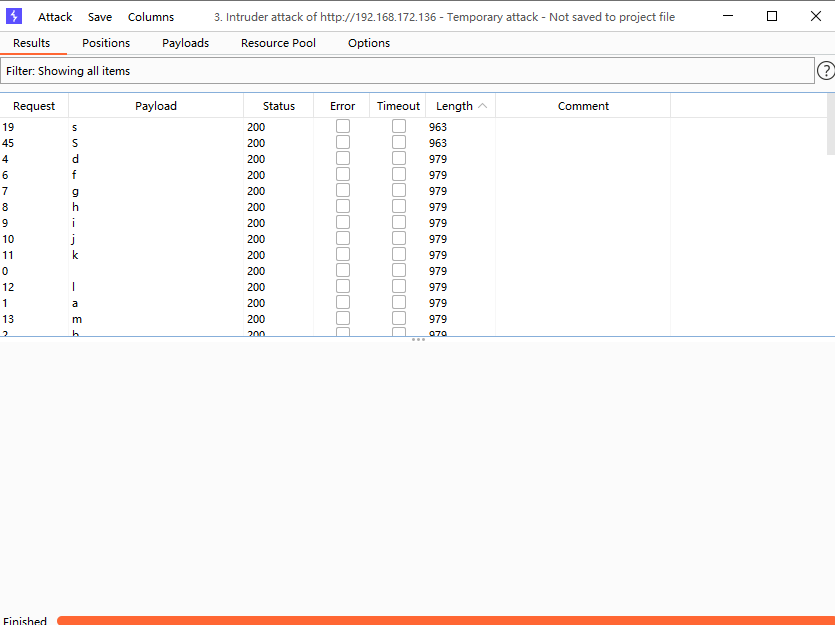This screenshot has height=625, width=835.
Task: Open the filter help question mark icon
Action: pyautogui.click(x=826, y=71)
